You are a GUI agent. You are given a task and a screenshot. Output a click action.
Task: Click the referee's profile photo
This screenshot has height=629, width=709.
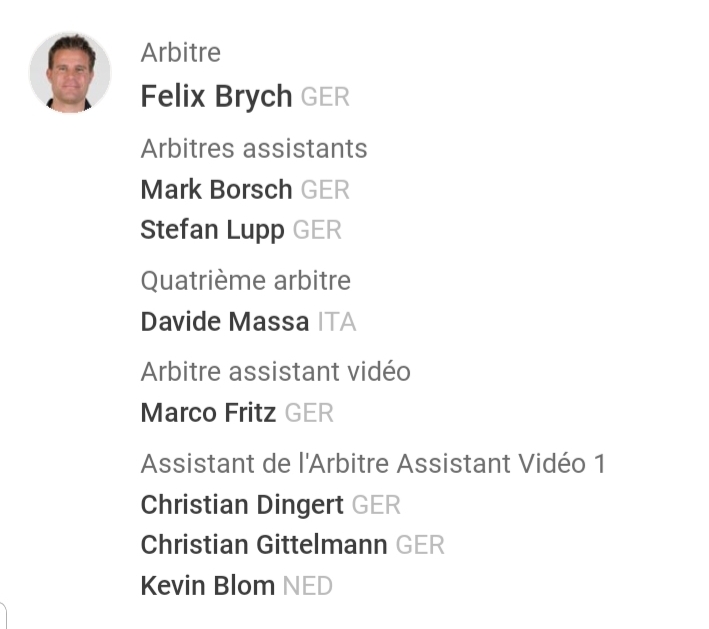(x=70, y=73)
